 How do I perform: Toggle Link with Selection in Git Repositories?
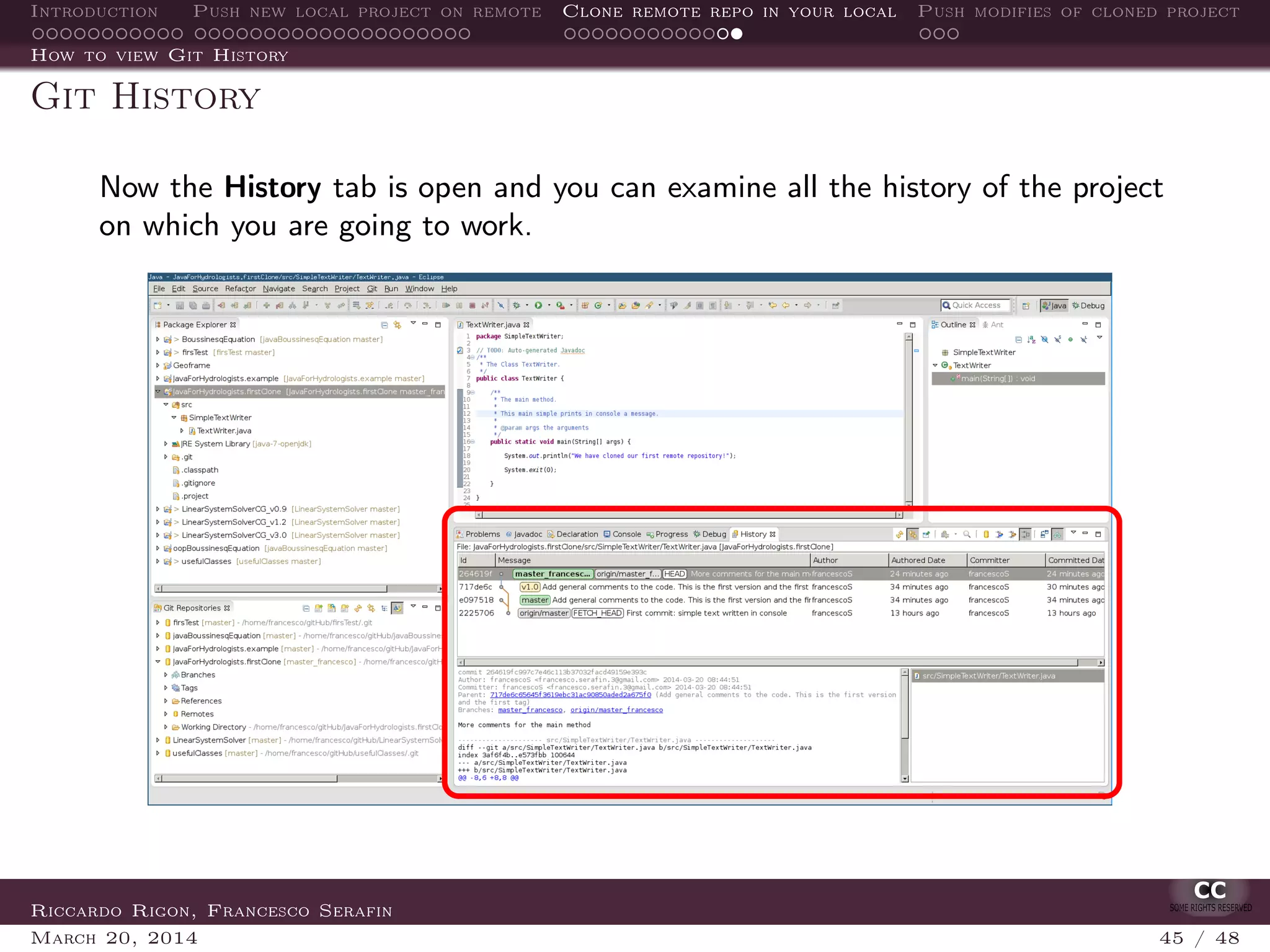[371, 608]
